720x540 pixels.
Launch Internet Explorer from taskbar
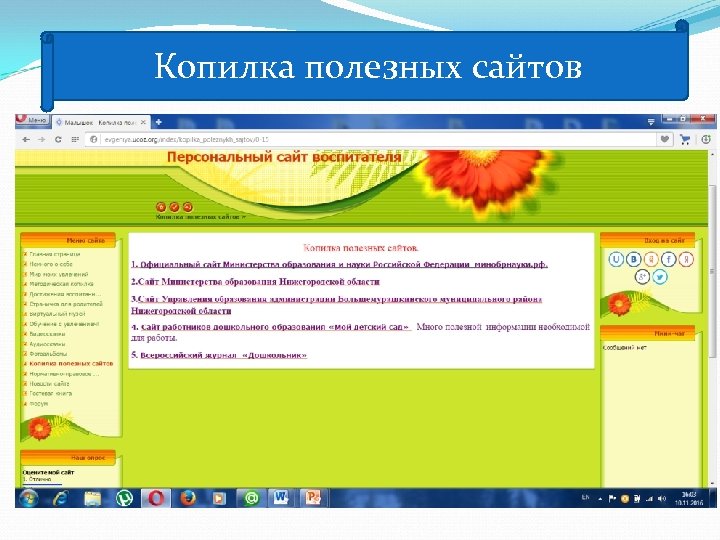60,498
